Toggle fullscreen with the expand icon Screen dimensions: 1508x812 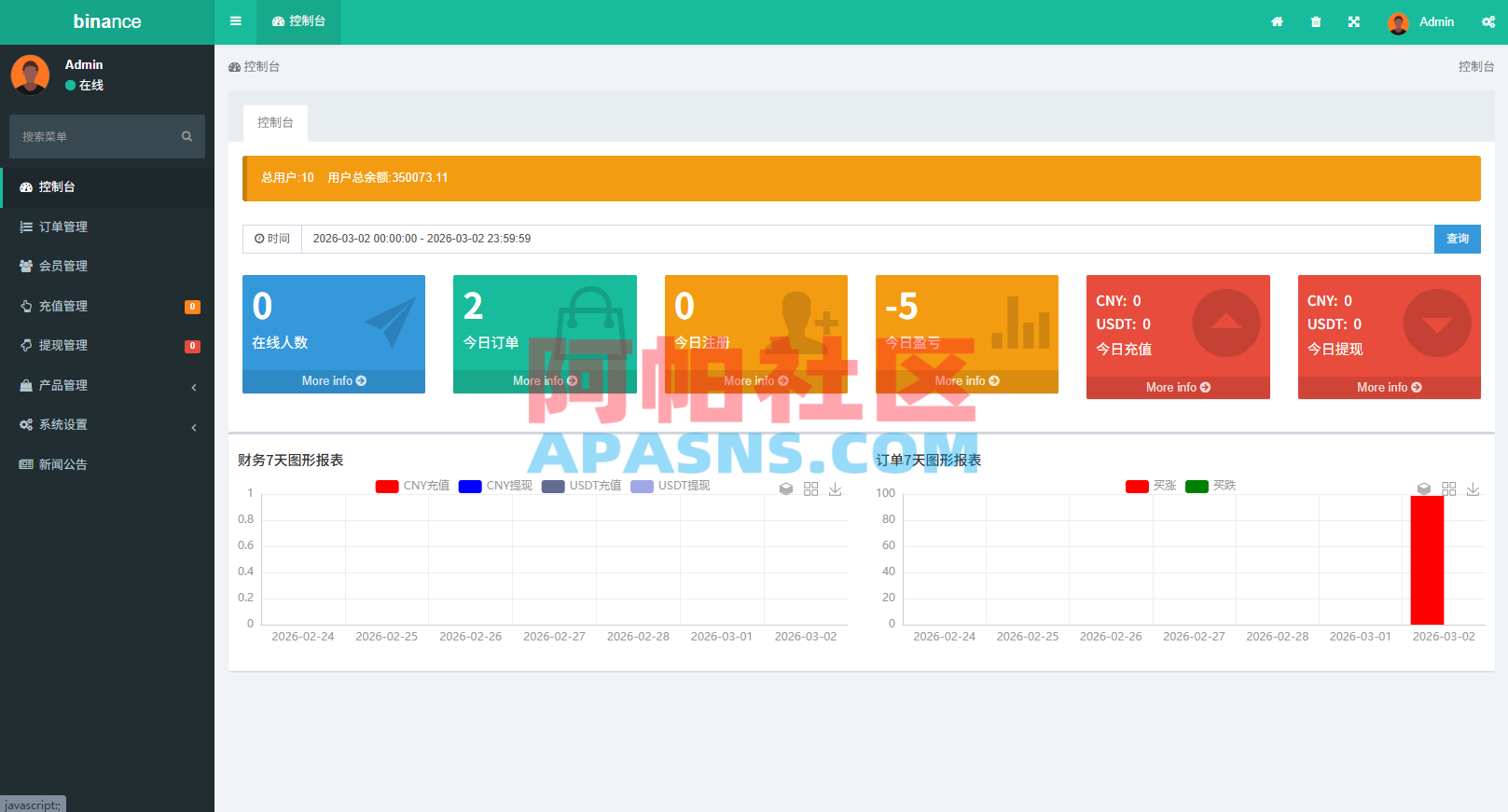1353,21
